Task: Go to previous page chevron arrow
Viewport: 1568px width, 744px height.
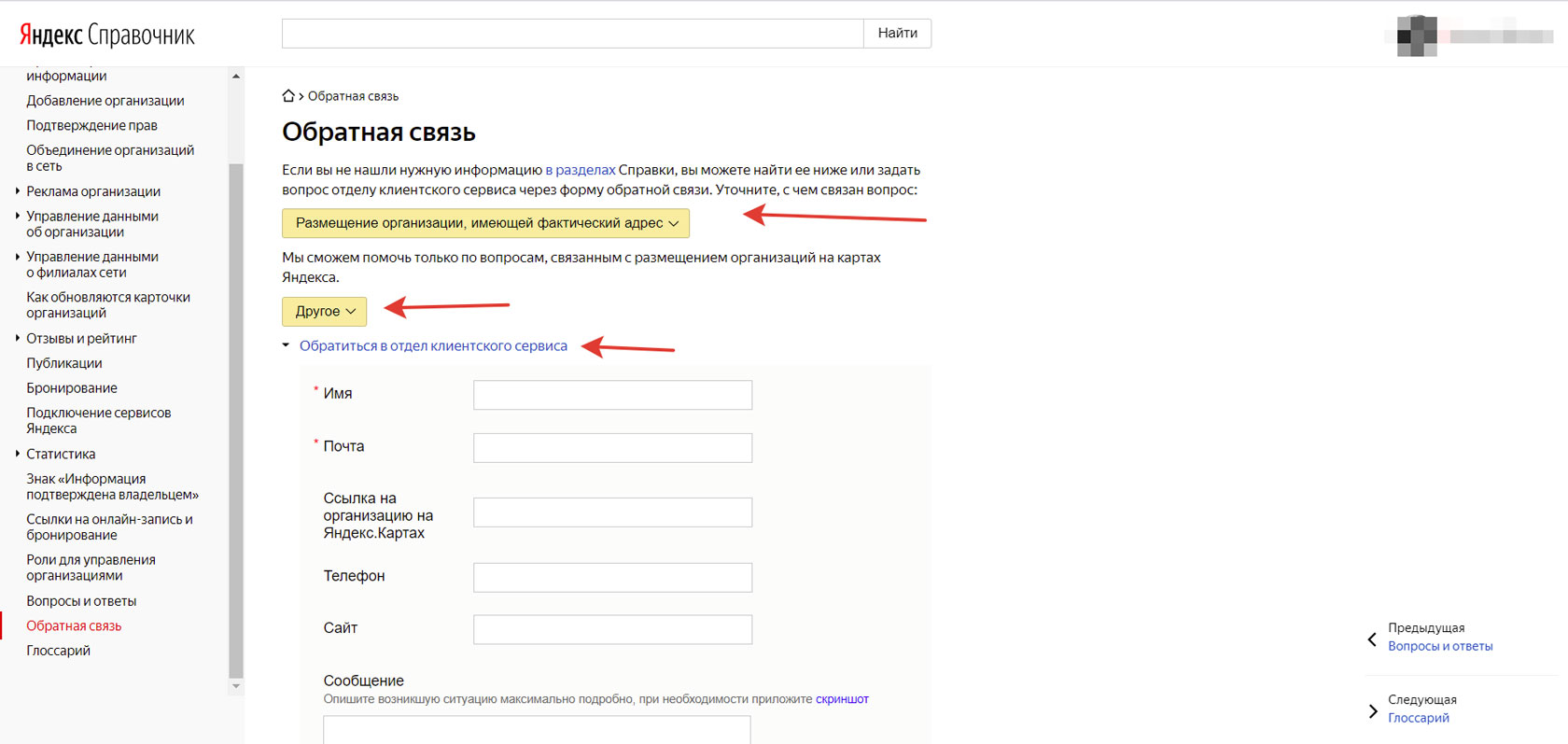Action: 1372,639
